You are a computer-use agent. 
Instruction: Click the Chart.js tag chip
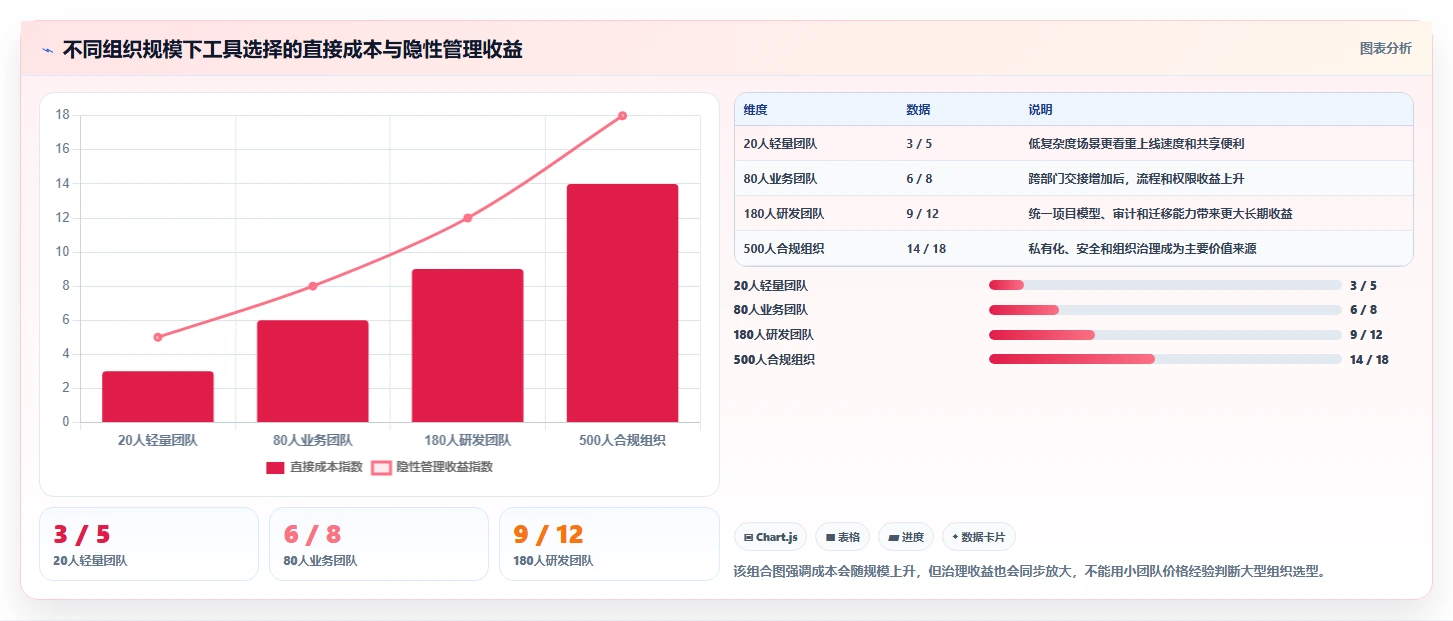pyautogui.click(x=771, y=537)
